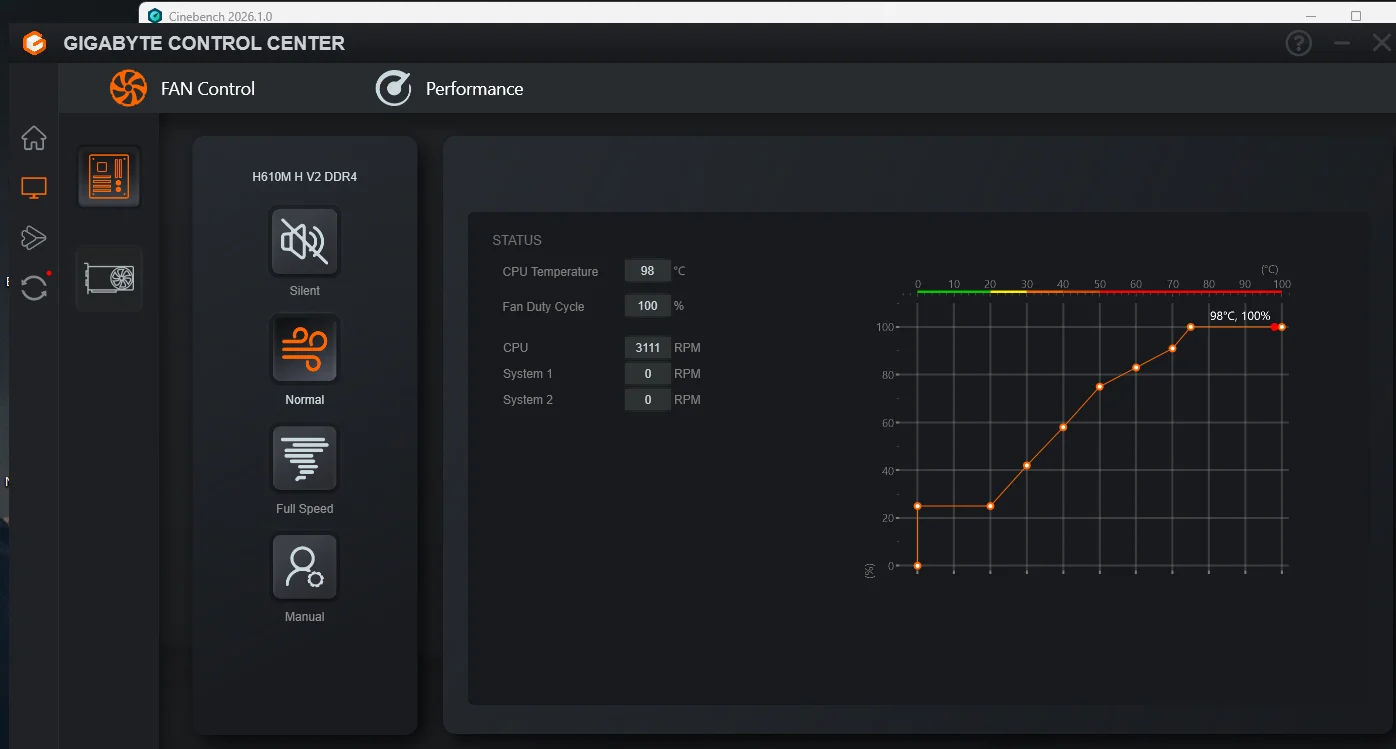This screenshot has width=1396, height=749.
Task: Open the Manual fan profile icon
Action: (x=305, y=567)
